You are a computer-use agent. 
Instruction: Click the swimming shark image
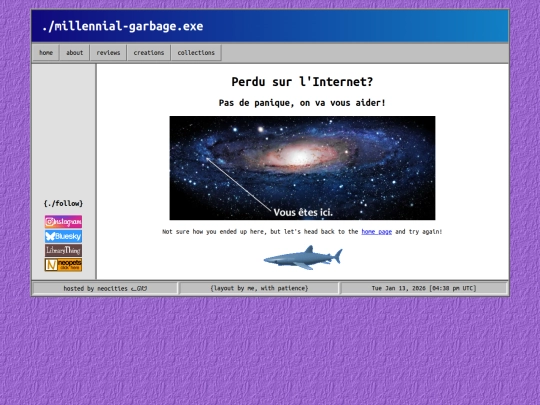tap(303, 257)
